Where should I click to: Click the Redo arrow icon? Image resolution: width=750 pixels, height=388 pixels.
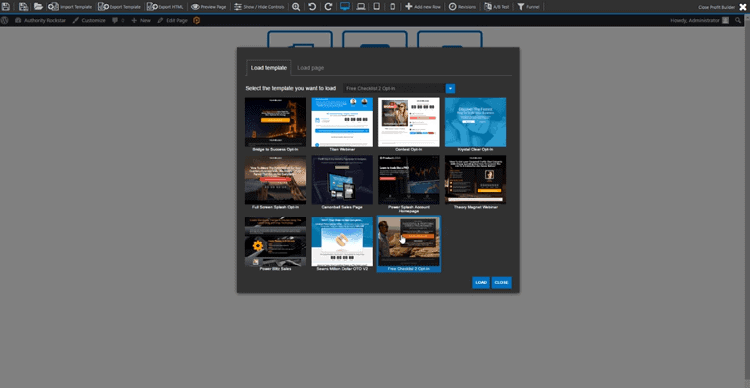pyautogui.click(x=328, y=7)
